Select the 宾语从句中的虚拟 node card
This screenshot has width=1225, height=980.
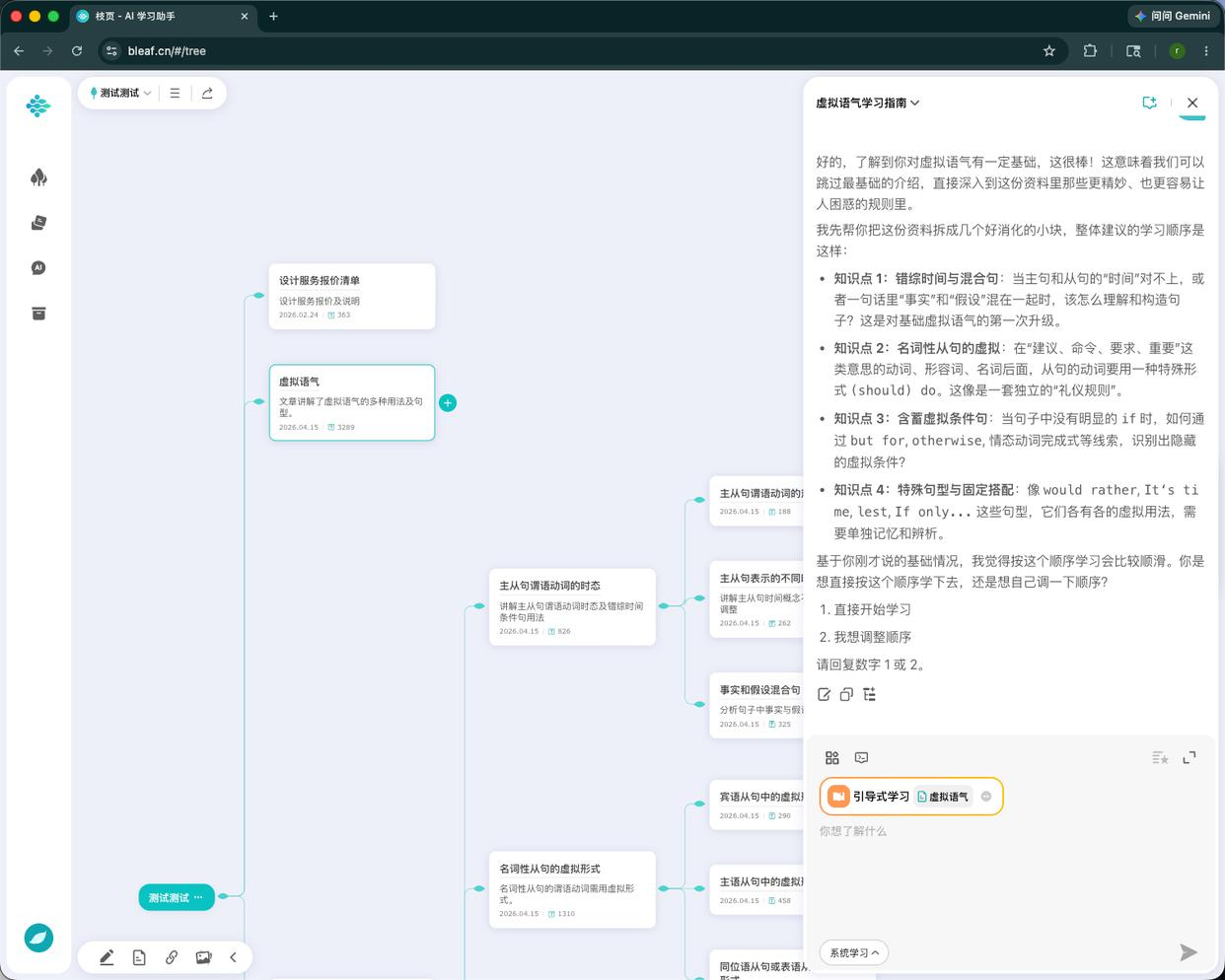(x=757, y=805)
